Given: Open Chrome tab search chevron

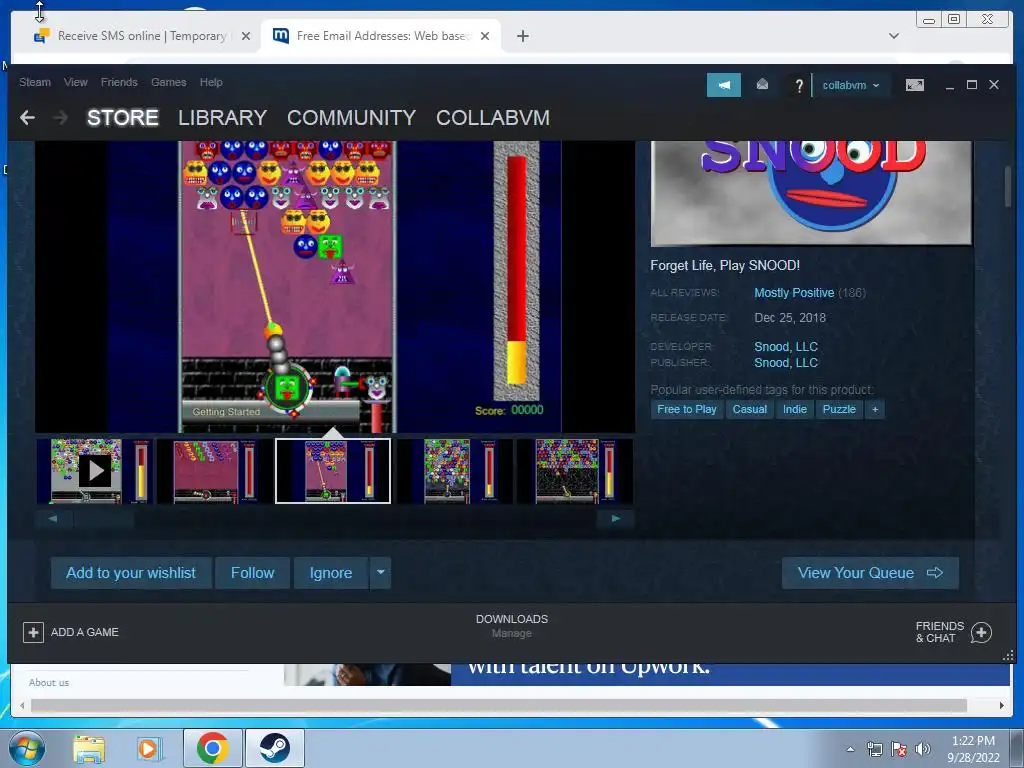Looking at the screenshot, I should pyautogui.click(x=893, y=36).
